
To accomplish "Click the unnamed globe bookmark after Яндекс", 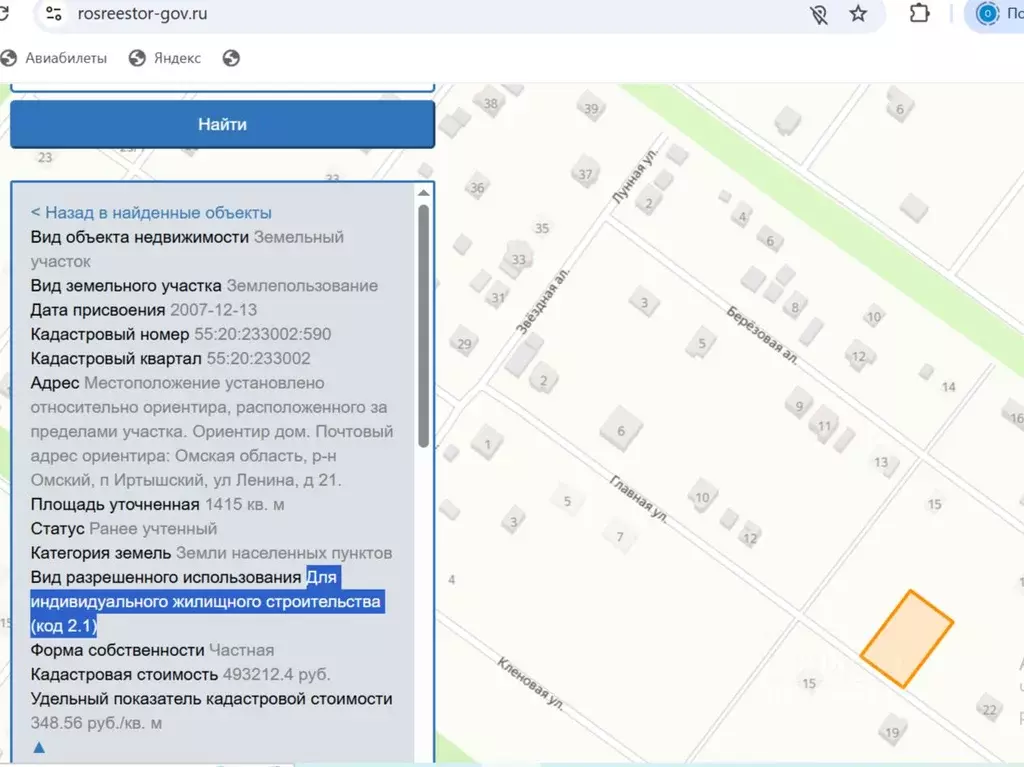I will coord(231,58).
